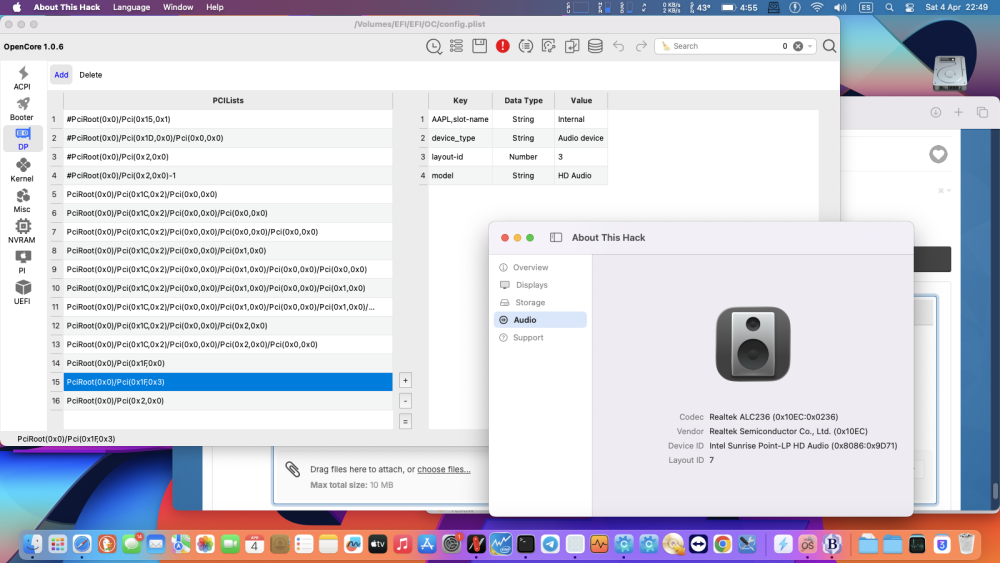Click the Data Type column header
The width and height of the screenshot is (1000, 563).
524,100
